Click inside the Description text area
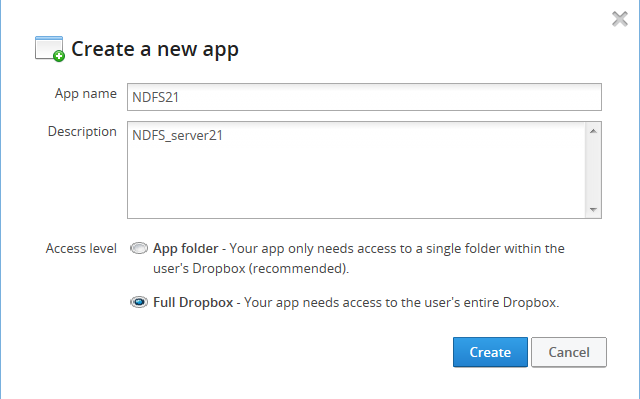Image resolution: width=640 pixels, height=399 pixels. click(357, 170)
